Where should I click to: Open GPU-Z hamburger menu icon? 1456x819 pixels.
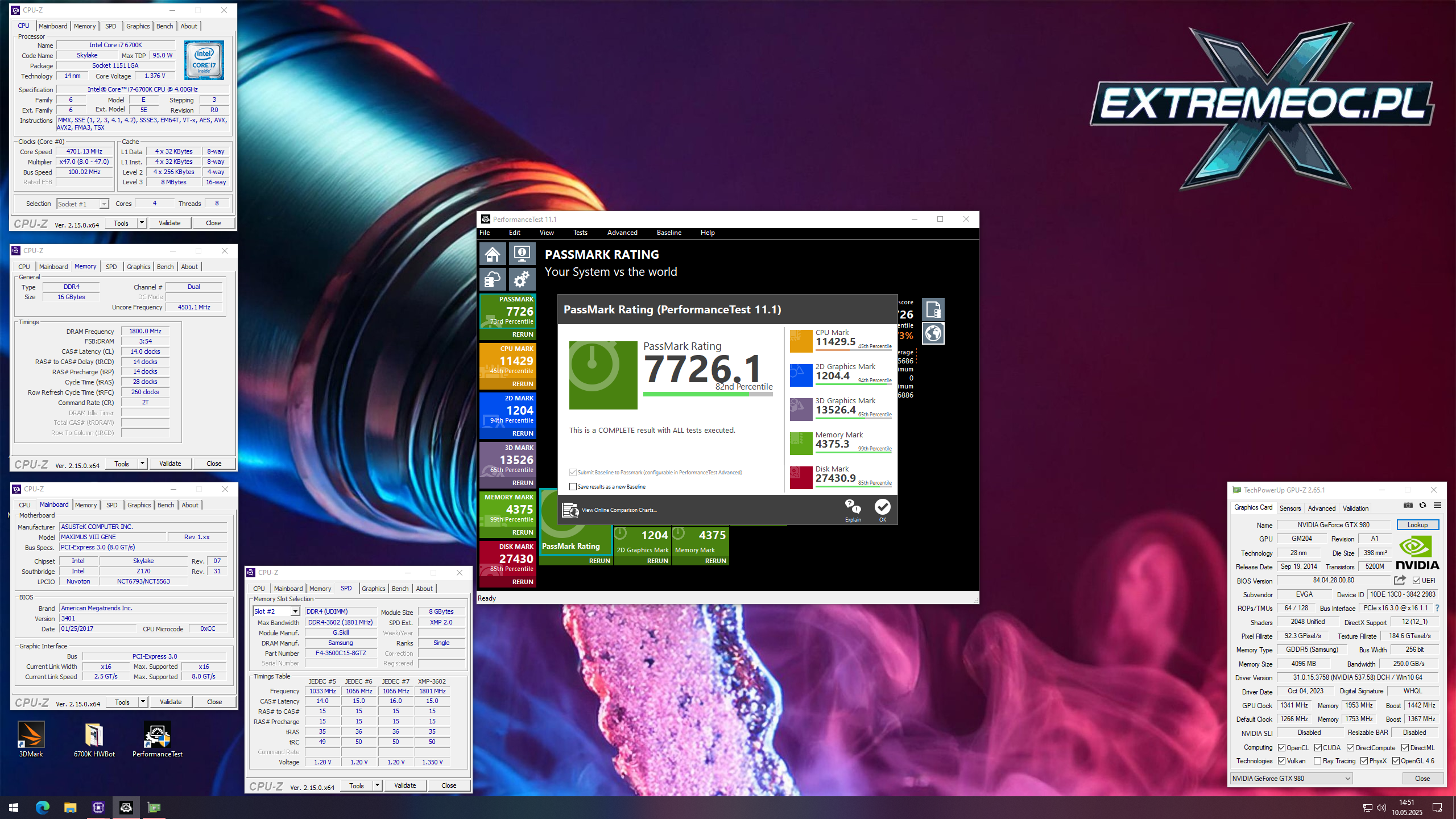1437,505
